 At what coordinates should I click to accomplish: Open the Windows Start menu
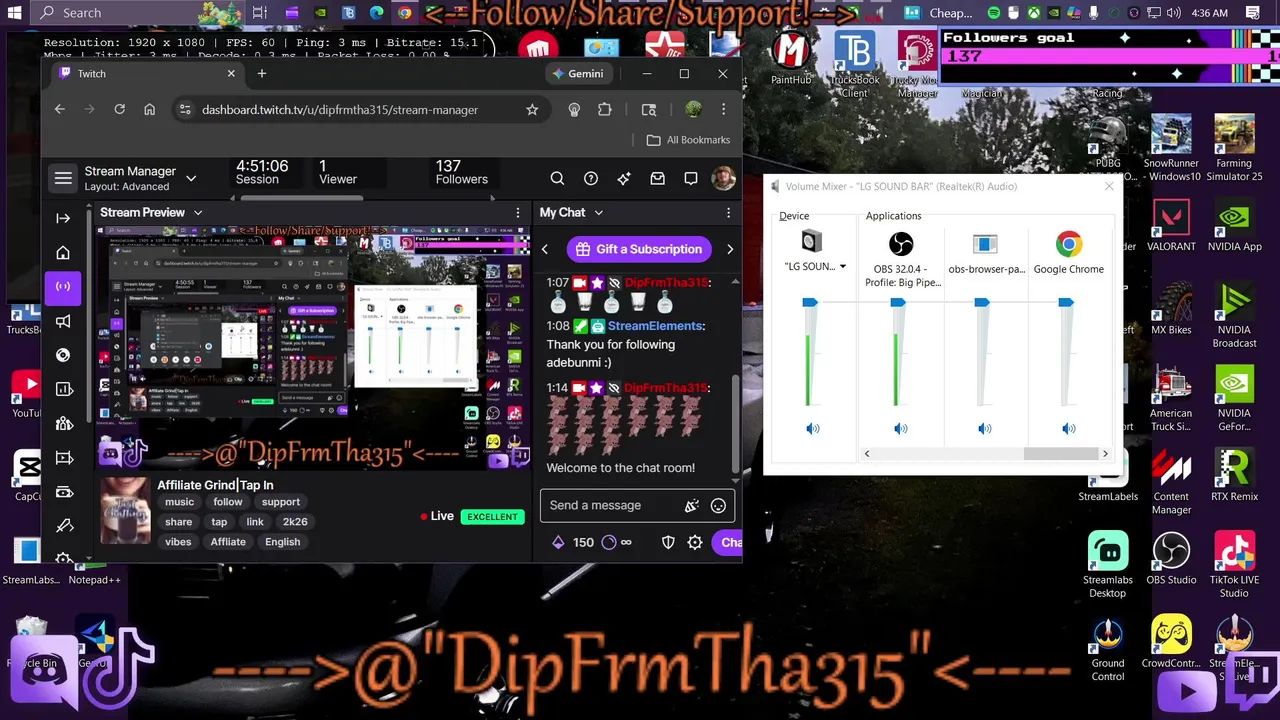[x=15, y=13]
